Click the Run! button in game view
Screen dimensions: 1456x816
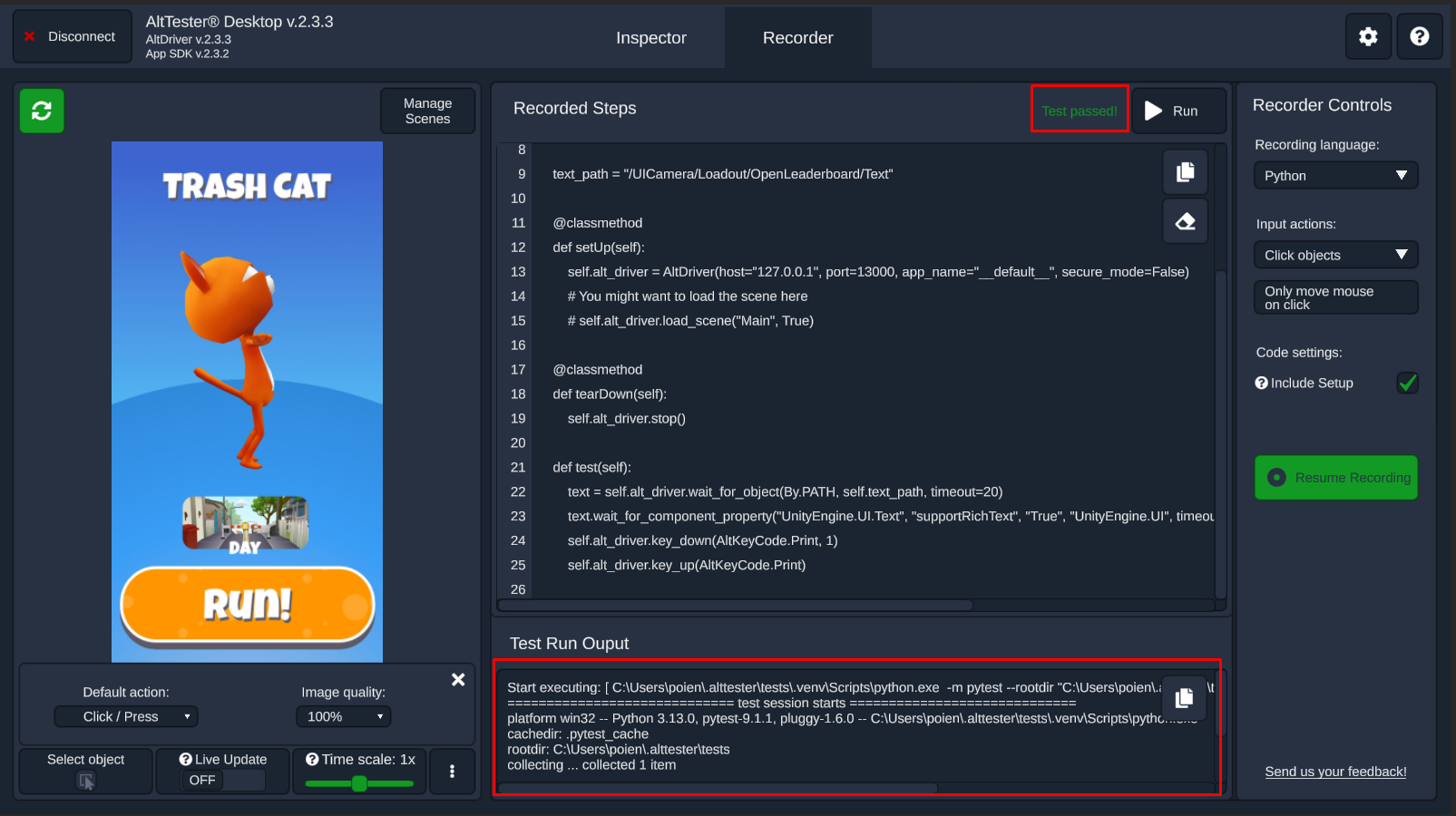(247, 605)
